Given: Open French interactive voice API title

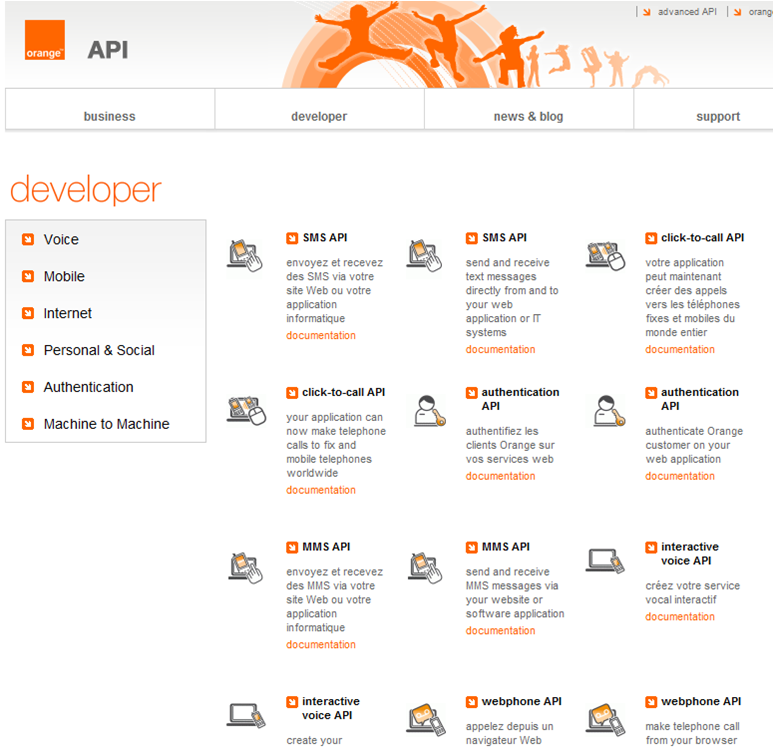Looking at the screenshot, I should [690, 553].
